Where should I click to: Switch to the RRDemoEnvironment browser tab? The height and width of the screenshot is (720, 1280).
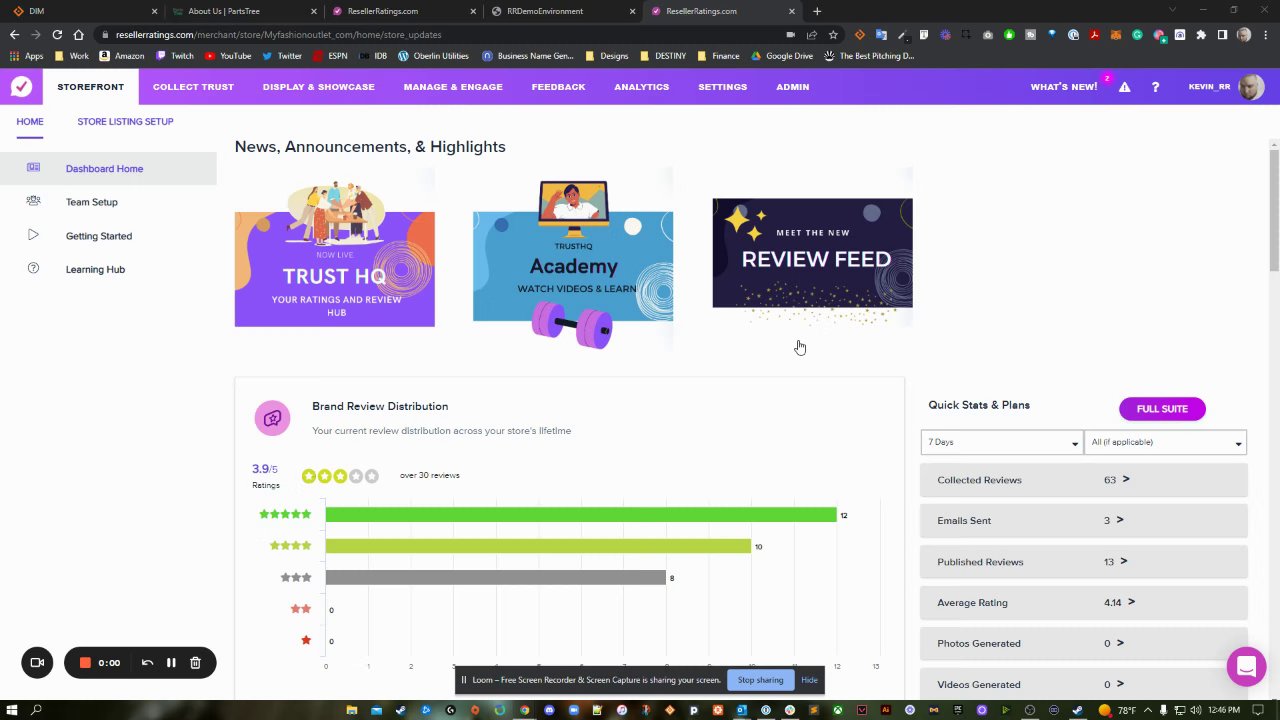pos(562,11)
